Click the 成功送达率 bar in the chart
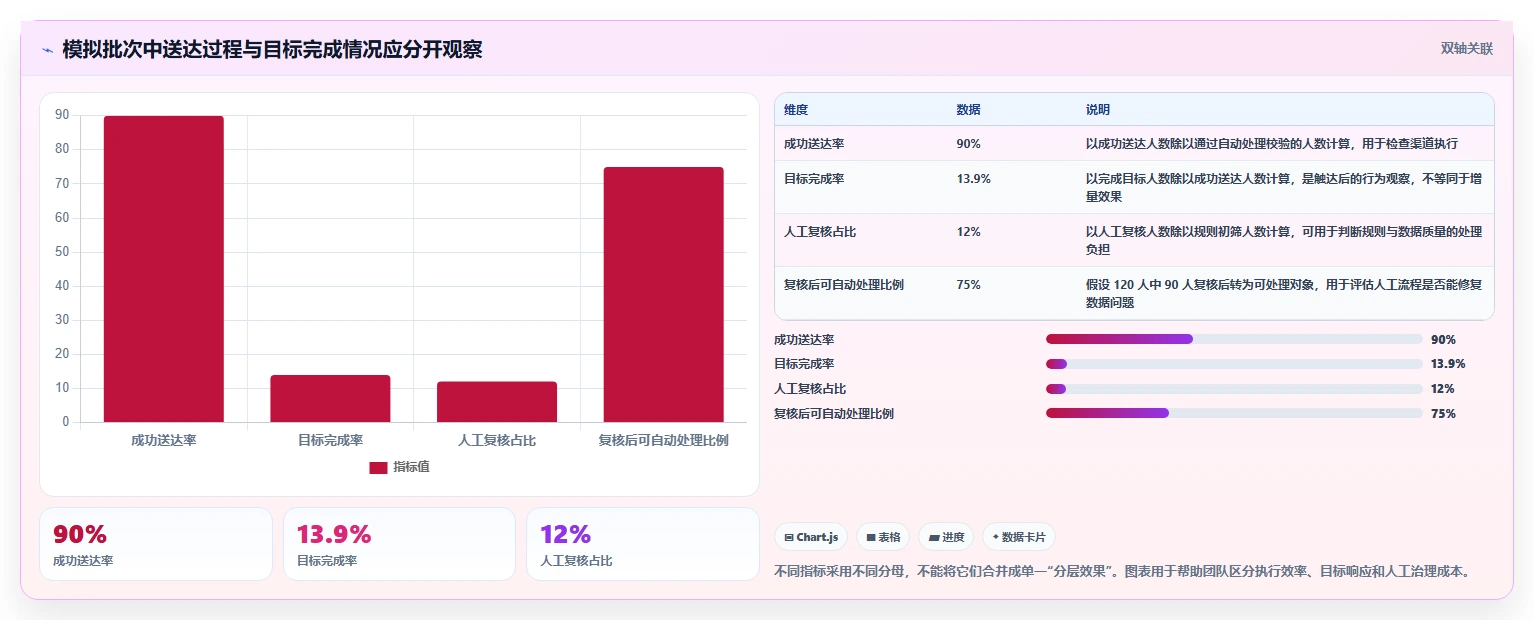 [x=164, y=269]
